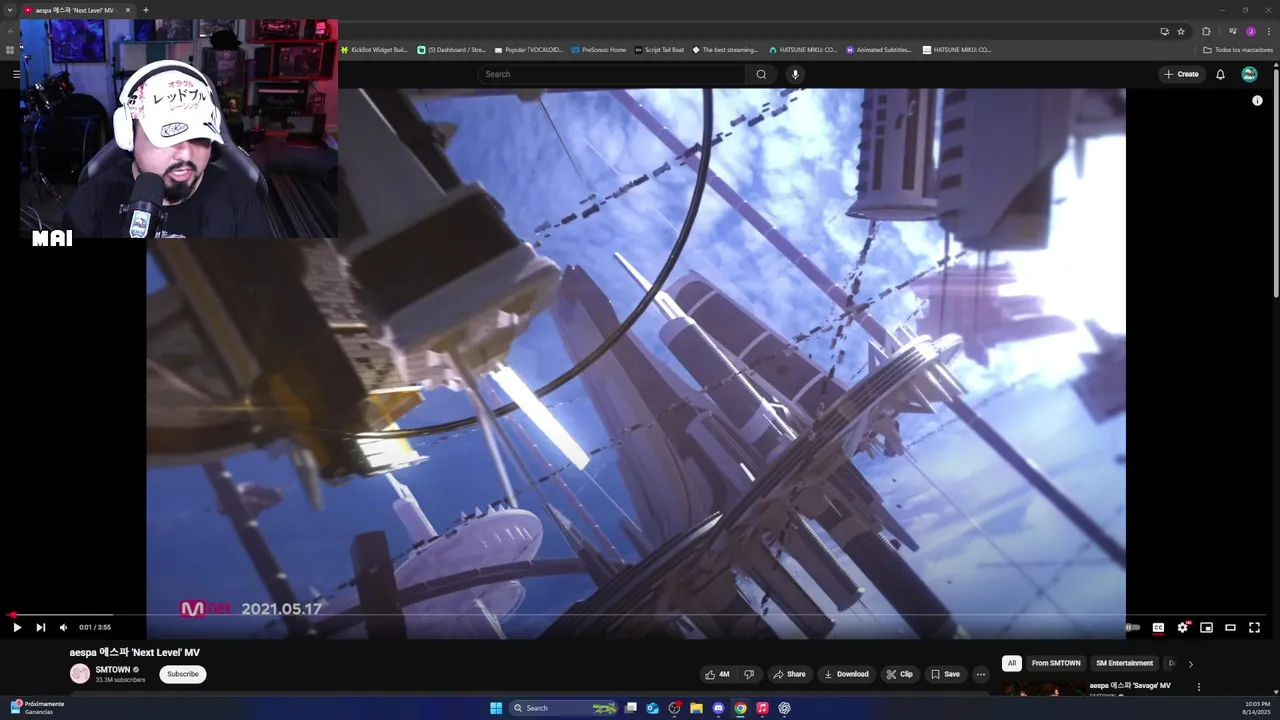1280x720 pixels.
Task: Dislike the video
Action: pyautogui.click(x=749, y=674)
